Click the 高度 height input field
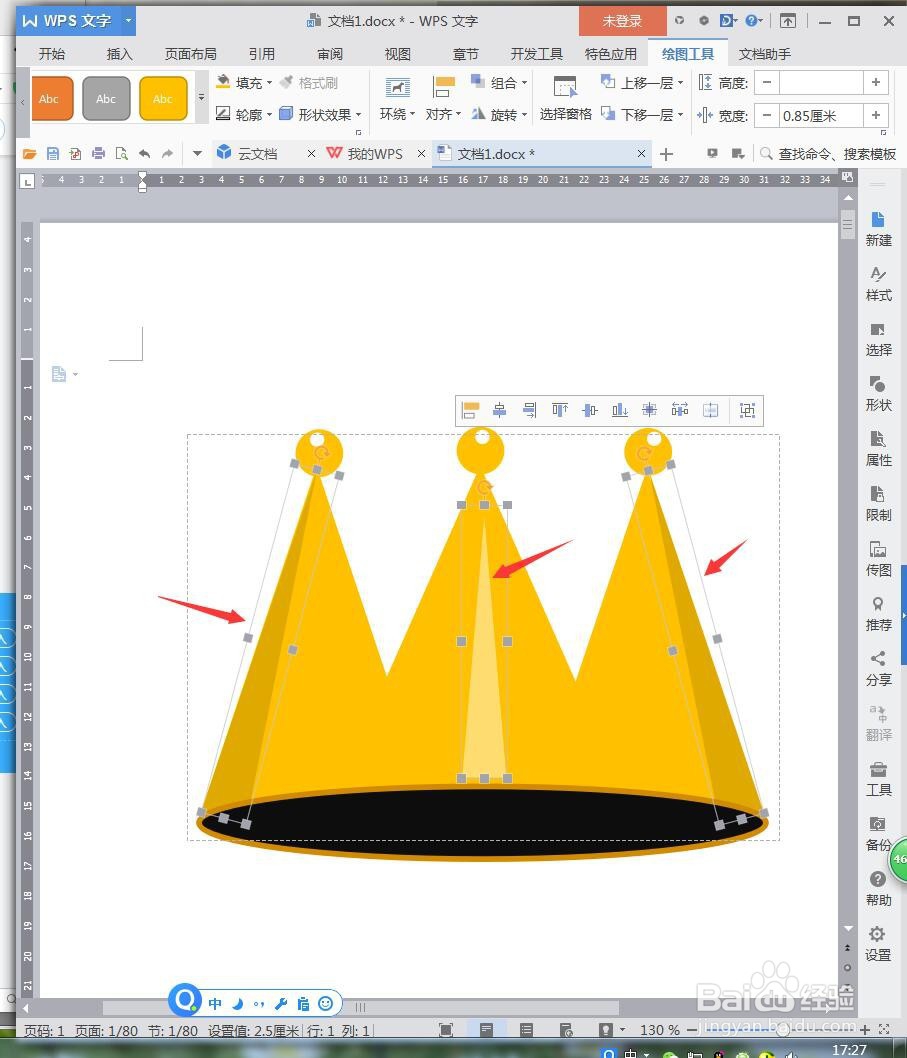 (821, 82)
